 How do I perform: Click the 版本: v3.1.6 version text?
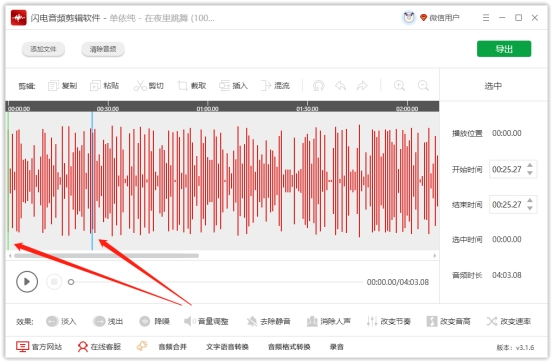515,347
